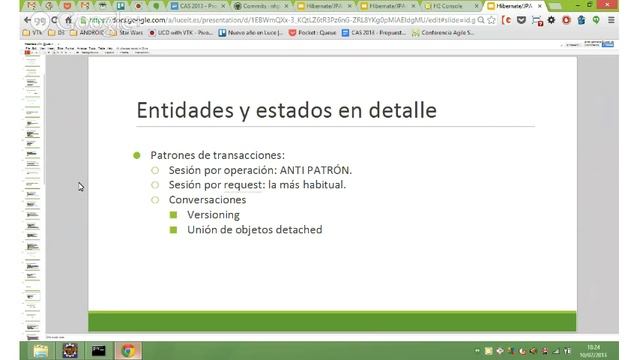The height and width of the screenshot is (360, 640).
Task: Switch to the pinned Trello tab
Action: tap(121, 6)
